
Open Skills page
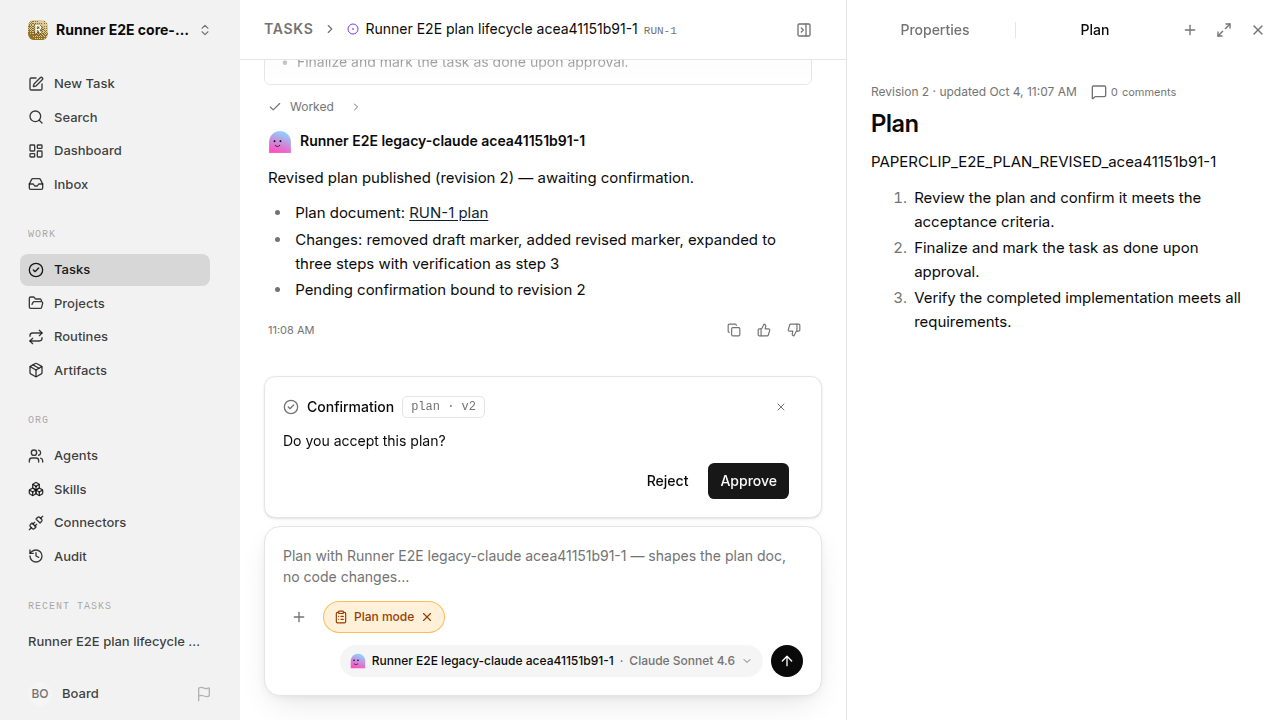pyautogui.click(x=115, y=489)
